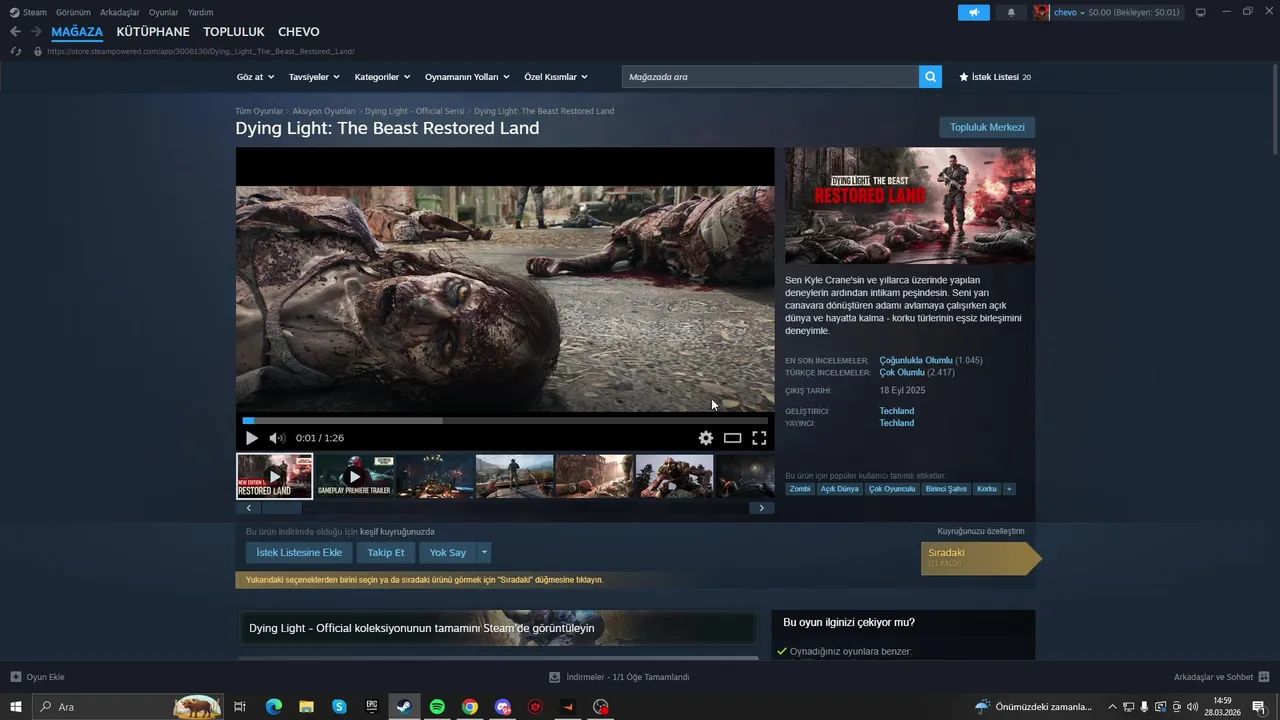
Task: Open the Kategoriler dropdown
Action: click(382, 77)
